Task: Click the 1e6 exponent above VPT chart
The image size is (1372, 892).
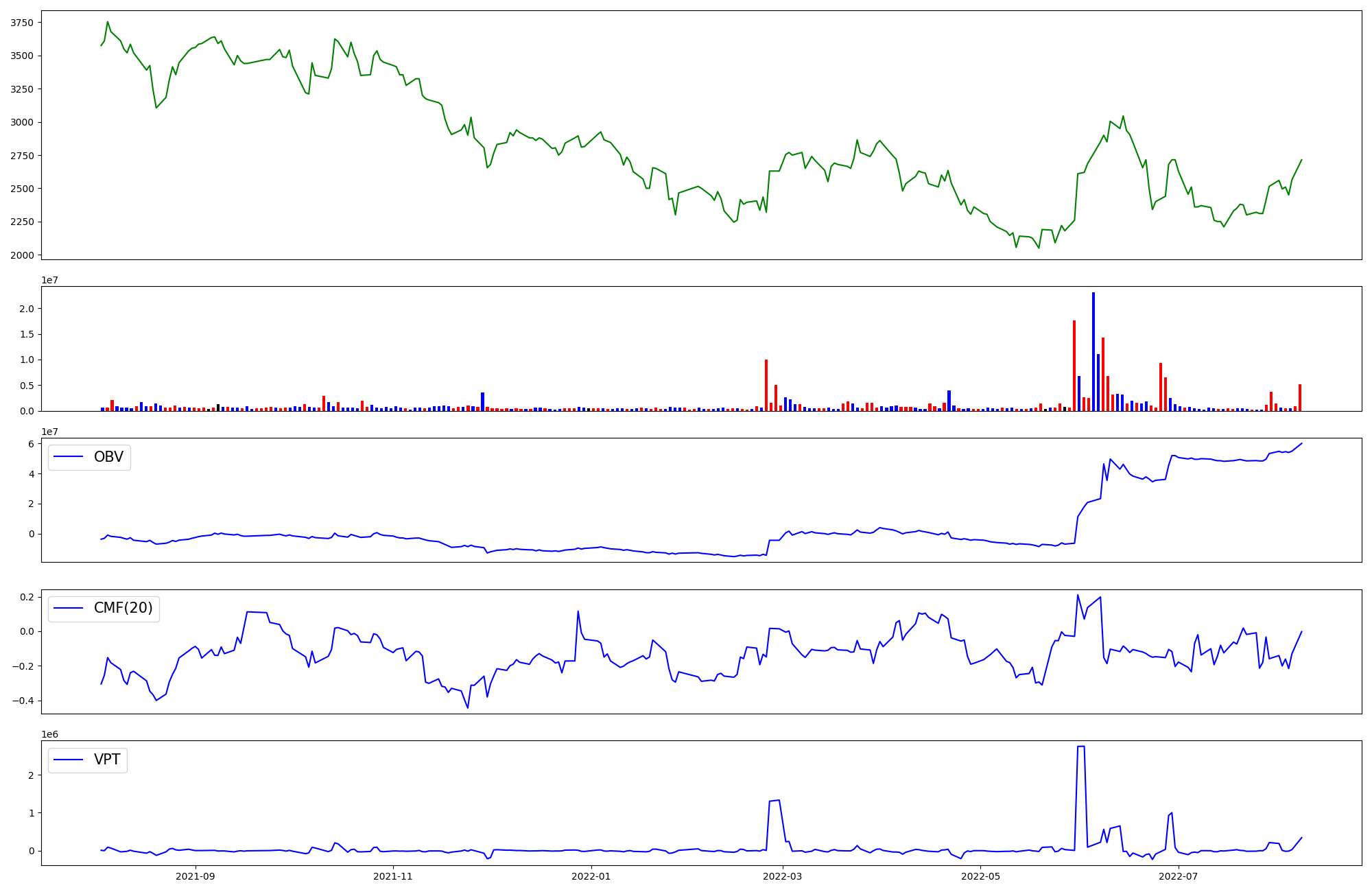Action: tap(50, 734)
